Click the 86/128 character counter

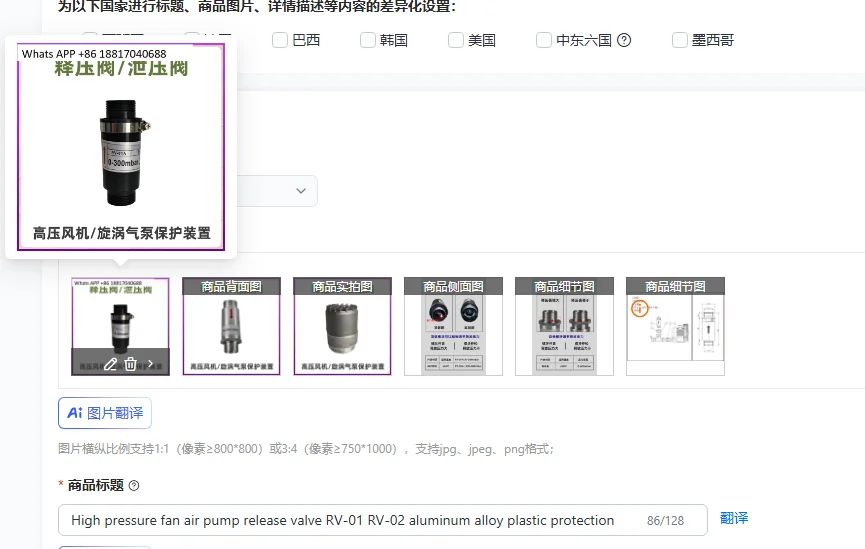[665, 520]
